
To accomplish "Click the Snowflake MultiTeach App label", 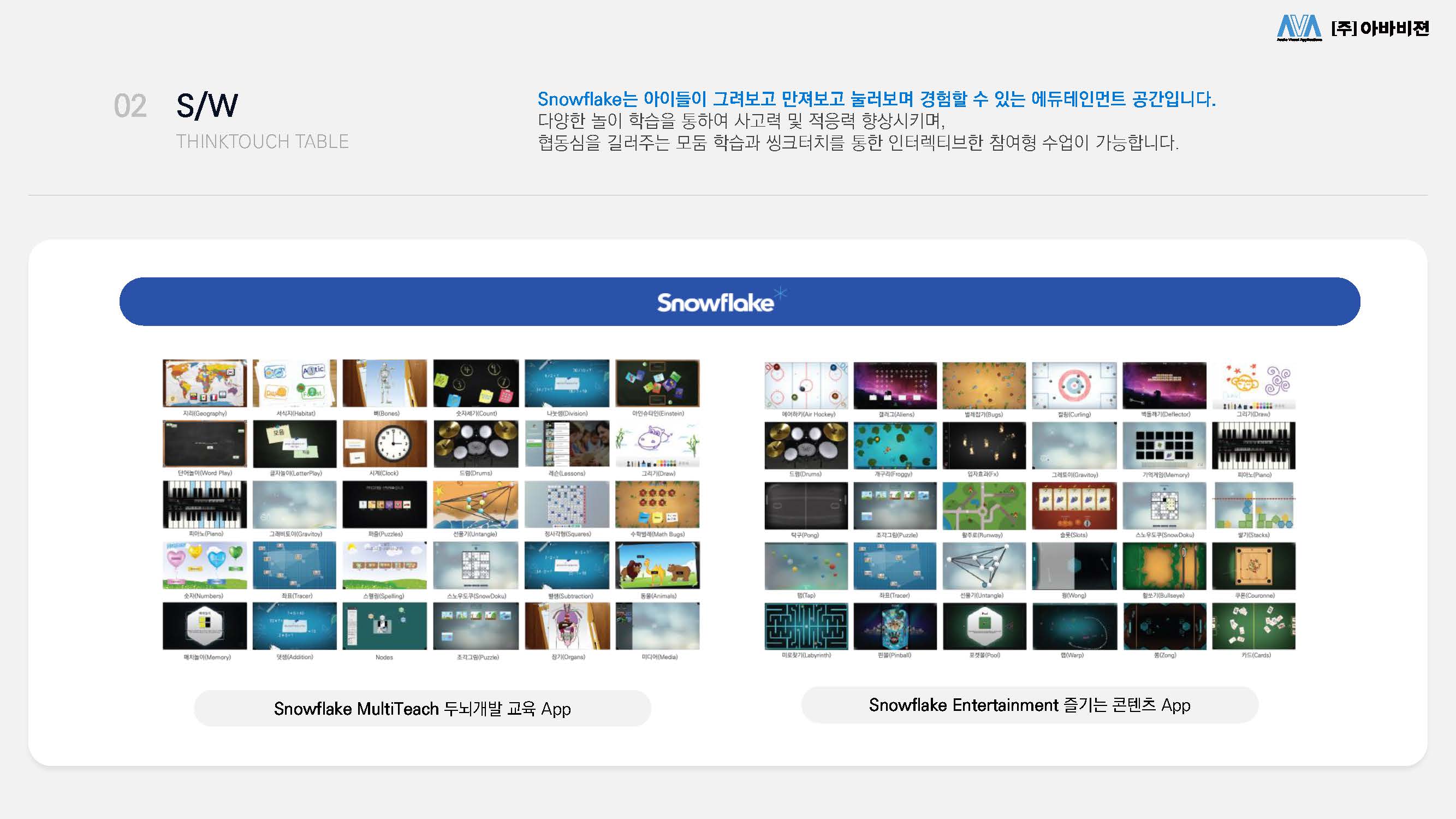I will 422,708.
